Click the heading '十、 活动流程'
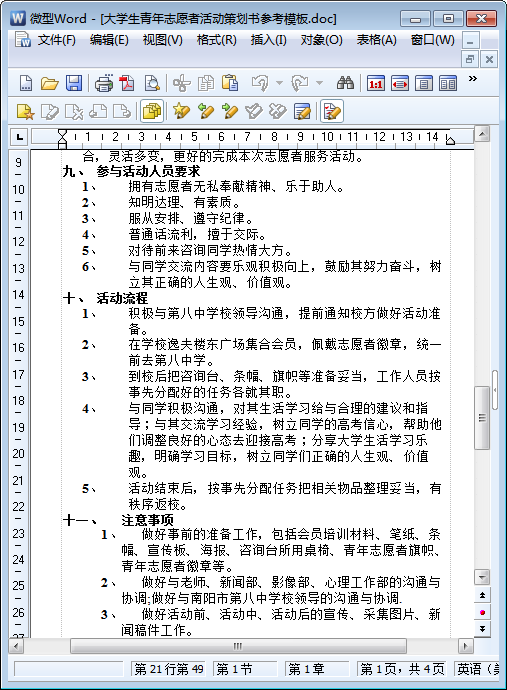This screenshot has width=507, height=690. 105,298
